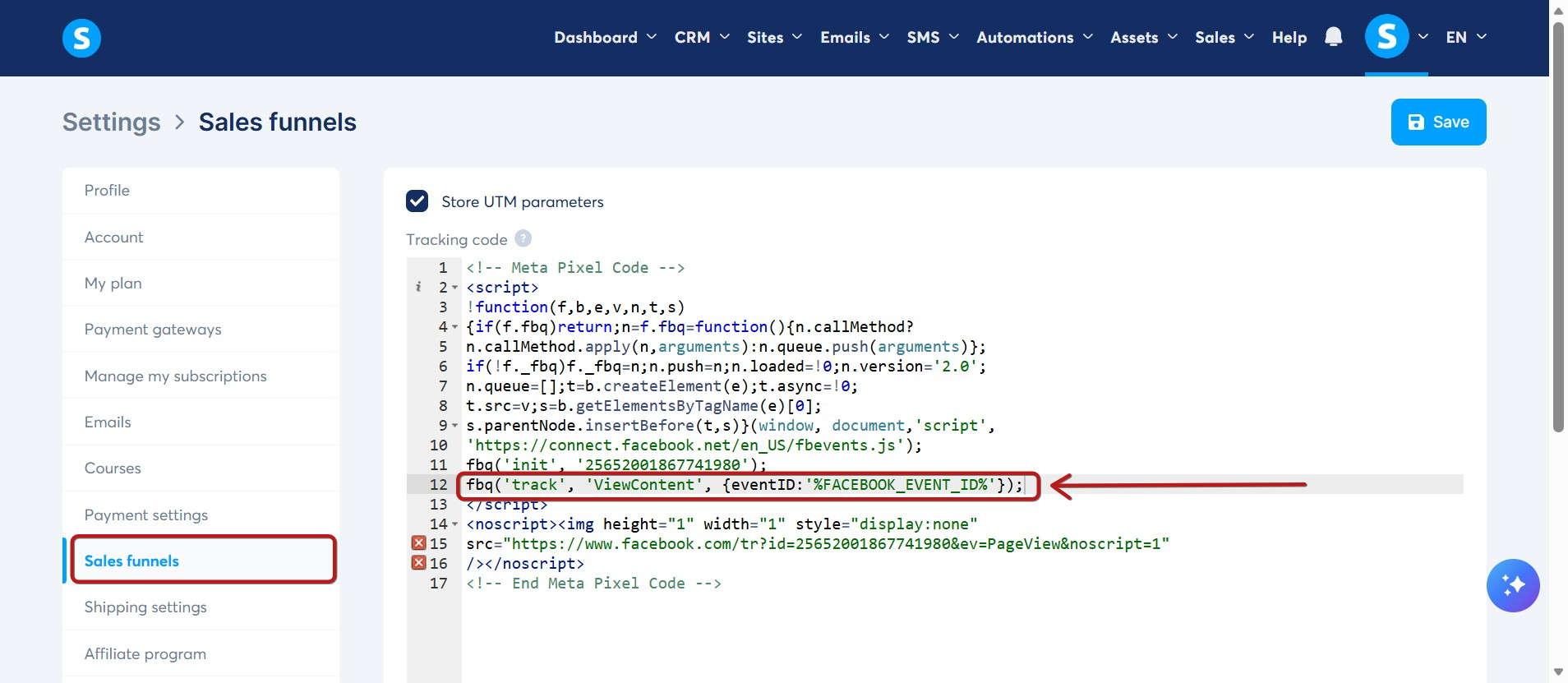Select the Sales funnels sidebar tab
This screenshot has width=1568, height=683.
point(201,561)
